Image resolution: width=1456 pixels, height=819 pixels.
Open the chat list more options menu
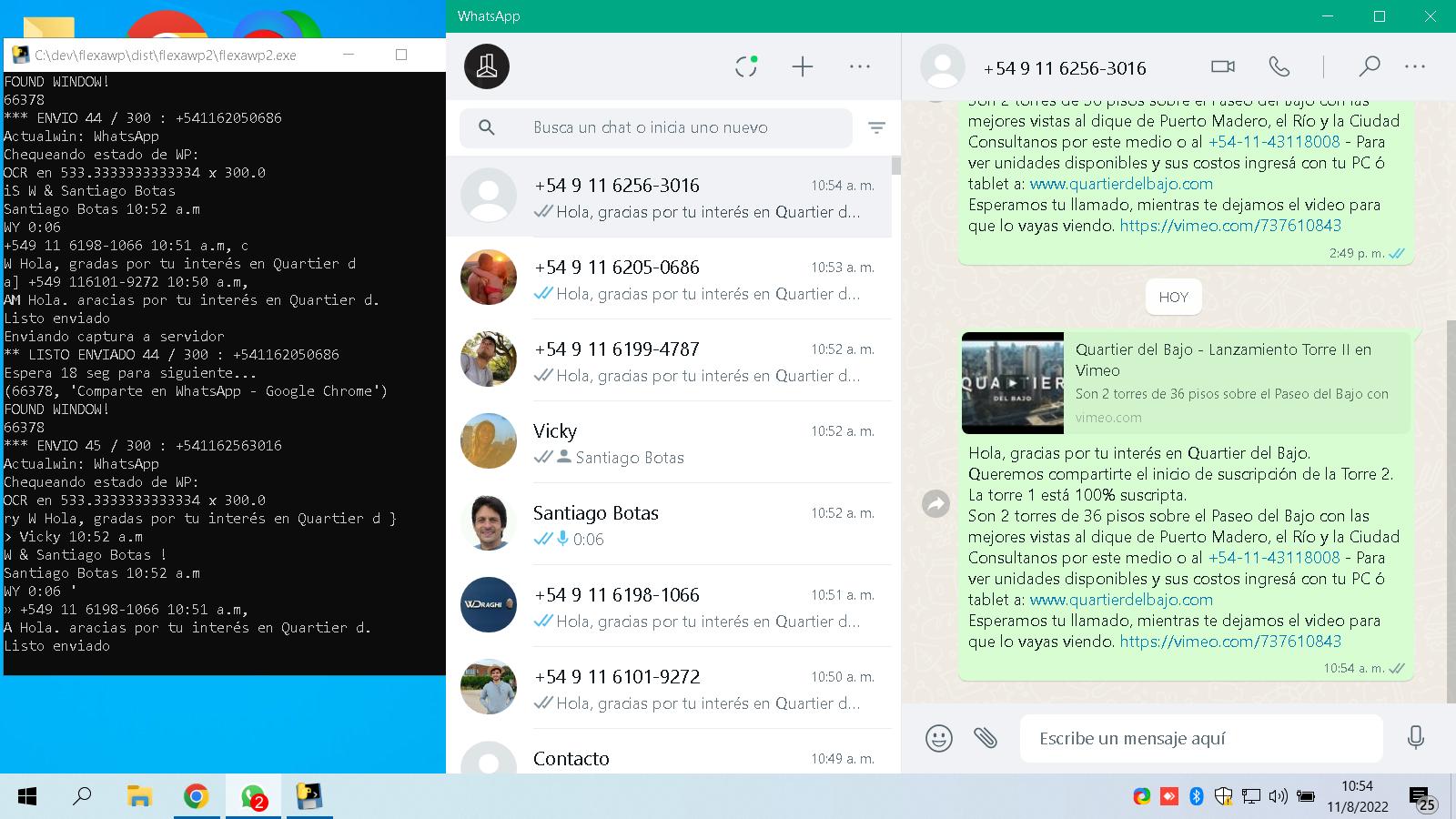click(860, 66)
